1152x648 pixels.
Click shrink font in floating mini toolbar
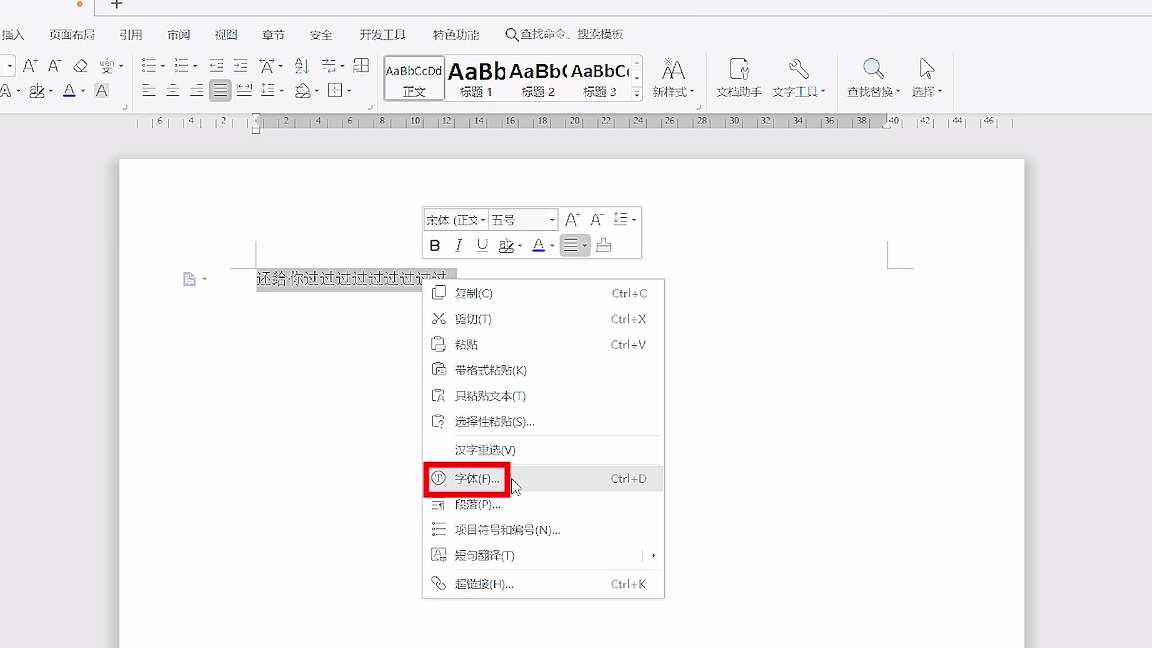click(x=597, y=219)
